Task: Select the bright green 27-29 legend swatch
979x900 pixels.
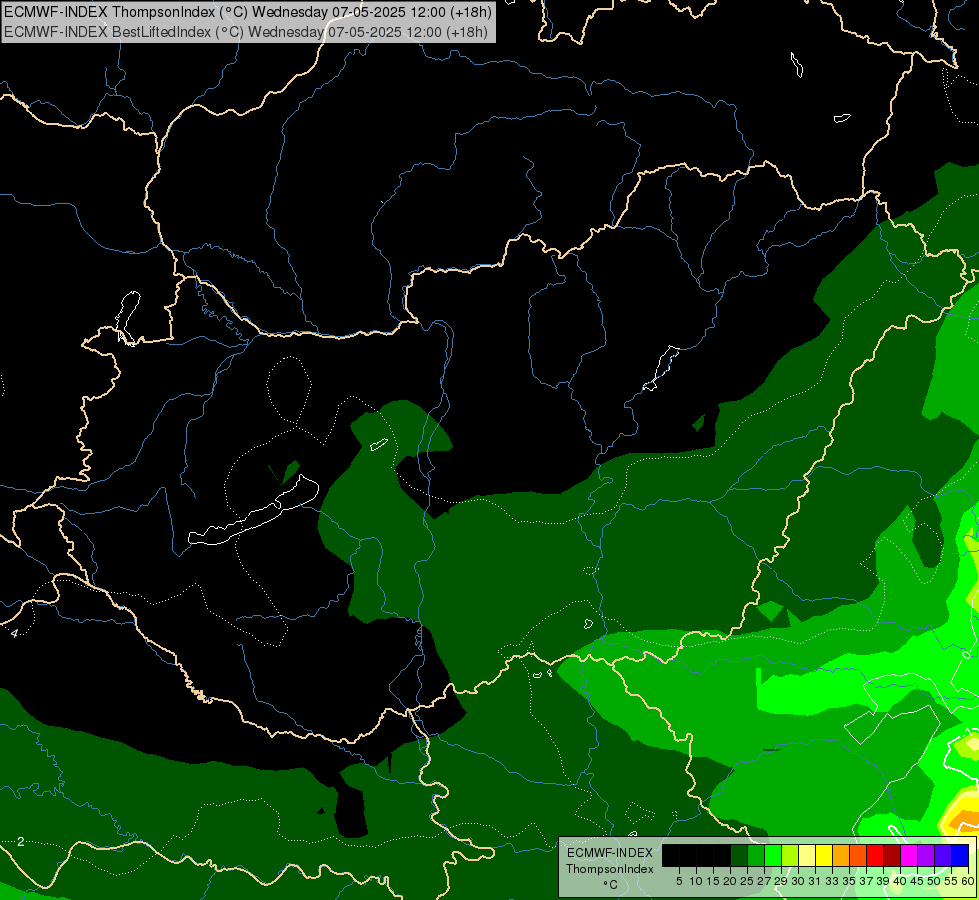Action: (773, 856)
